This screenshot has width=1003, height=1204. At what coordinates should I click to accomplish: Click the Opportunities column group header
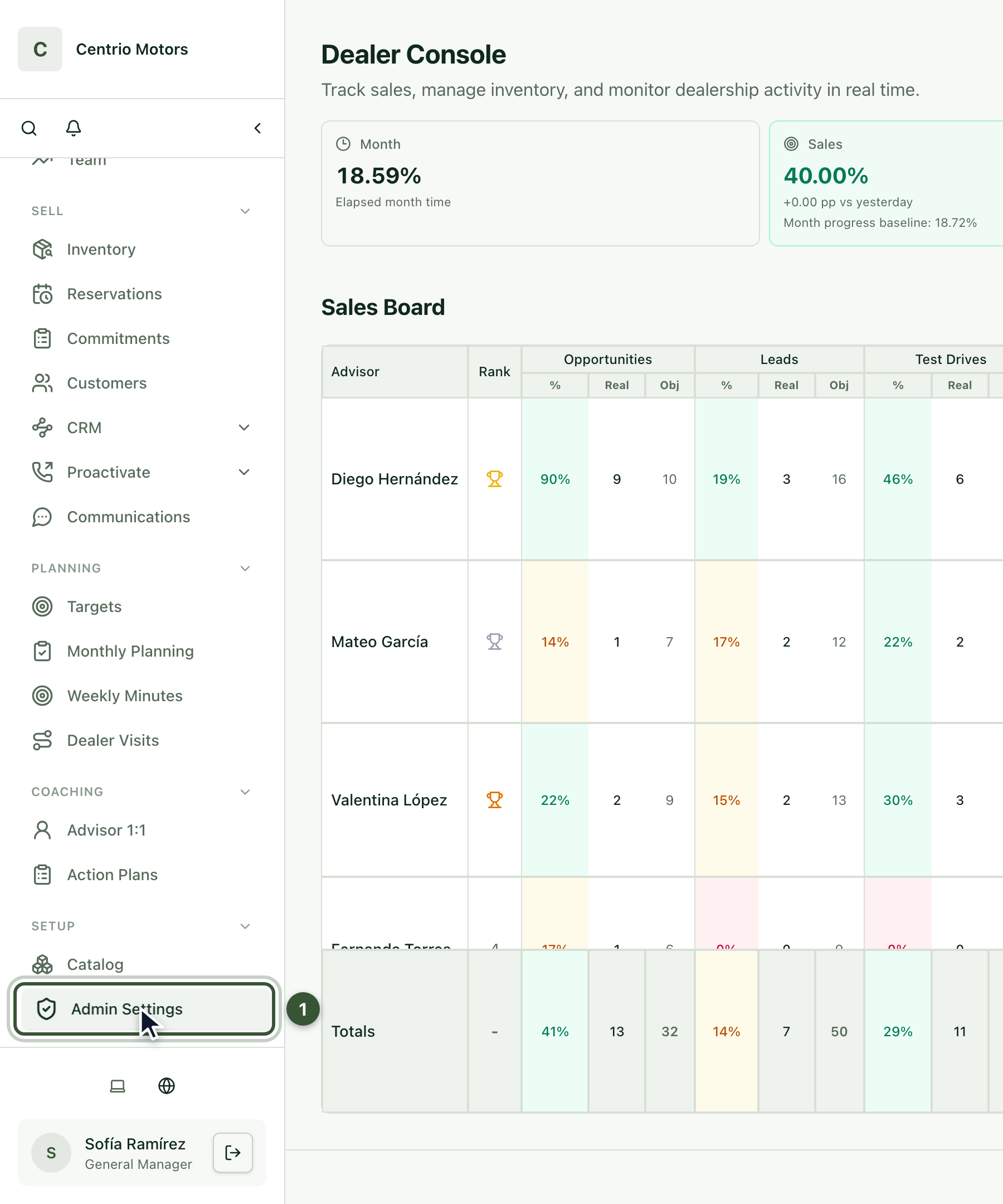[x=608, y=360]
